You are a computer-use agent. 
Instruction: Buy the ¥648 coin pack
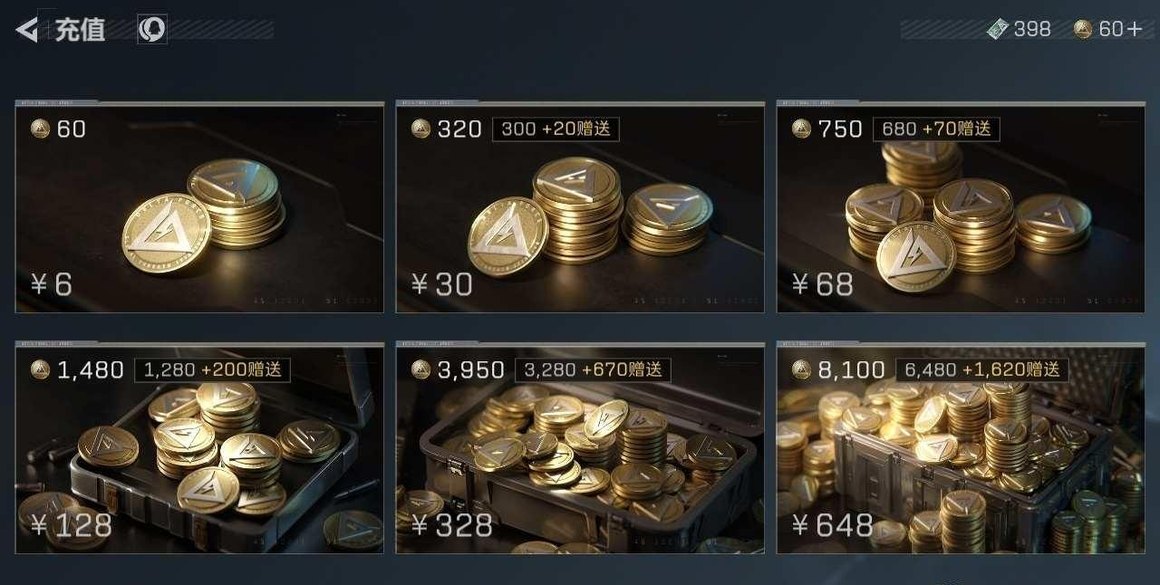tap(832, 525)
